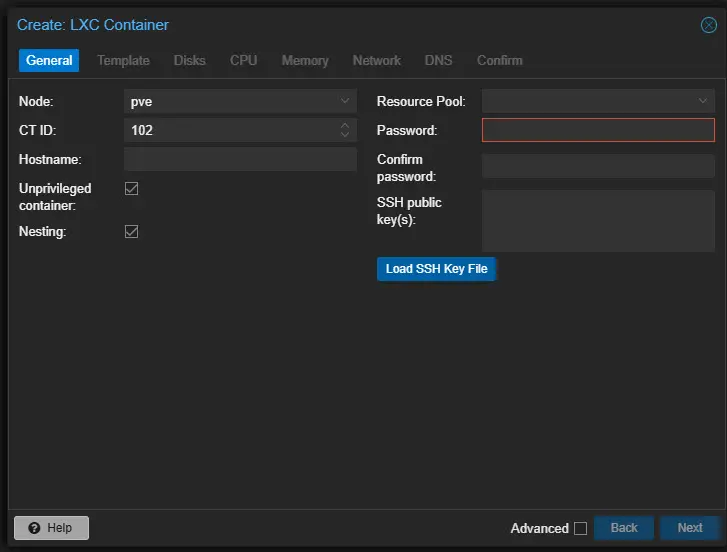Close the Create LXC Container dialog
The image size is (727, 552).
pyautogui.click(x=708, y=25)
